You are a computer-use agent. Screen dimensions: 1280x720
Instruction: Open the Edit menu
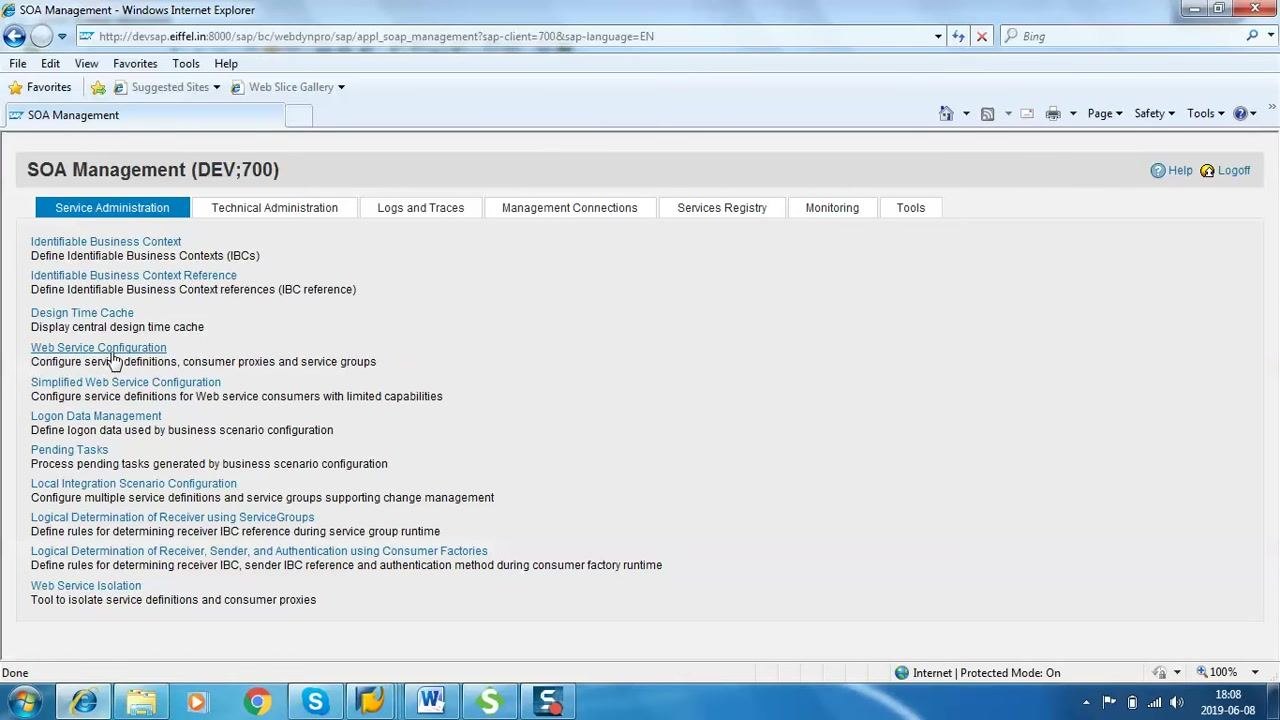50,63
